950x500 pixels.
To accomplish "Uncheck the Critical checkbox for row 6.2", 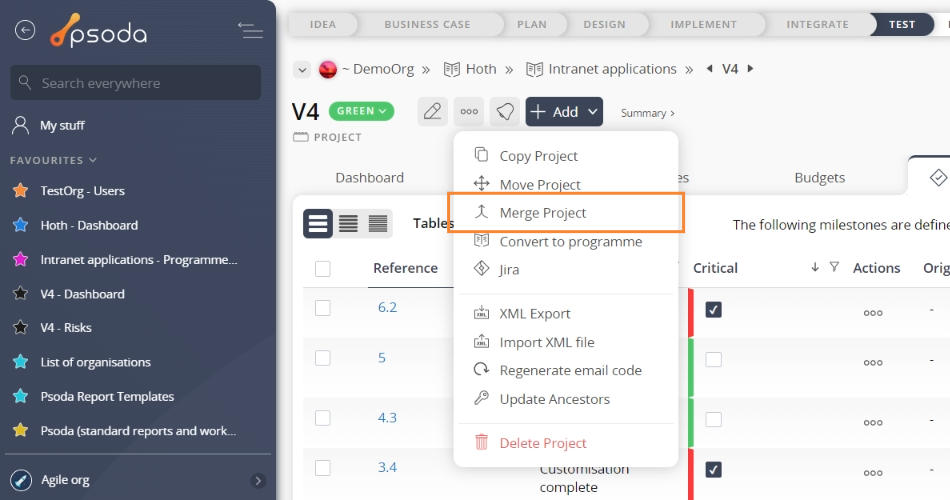I will coord(713,310).
